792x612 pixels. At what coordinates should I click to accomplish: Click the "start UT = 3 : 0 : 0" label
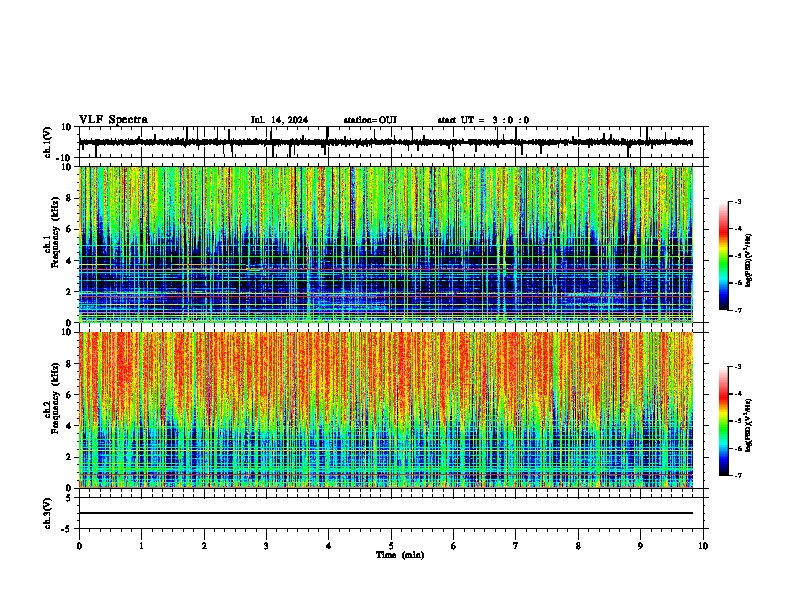coord(483,120)
